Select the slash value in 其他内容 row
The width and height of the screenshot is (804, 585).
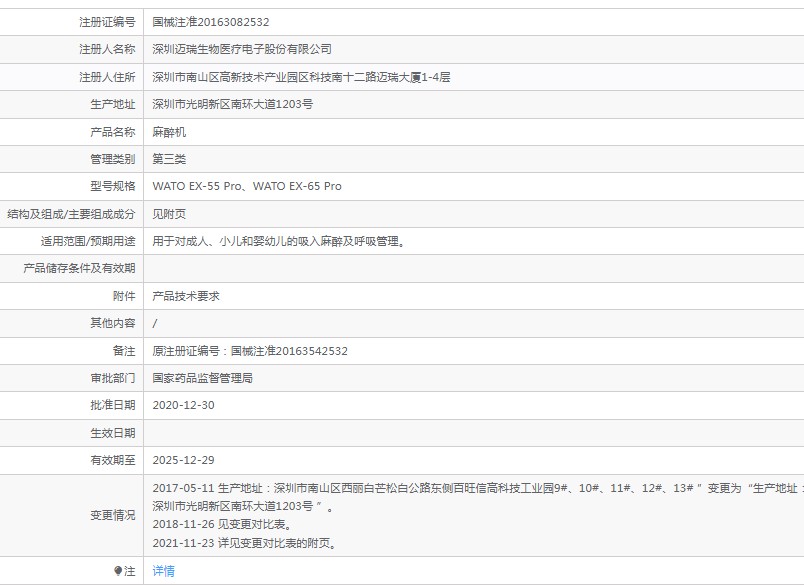pos(155,323)
